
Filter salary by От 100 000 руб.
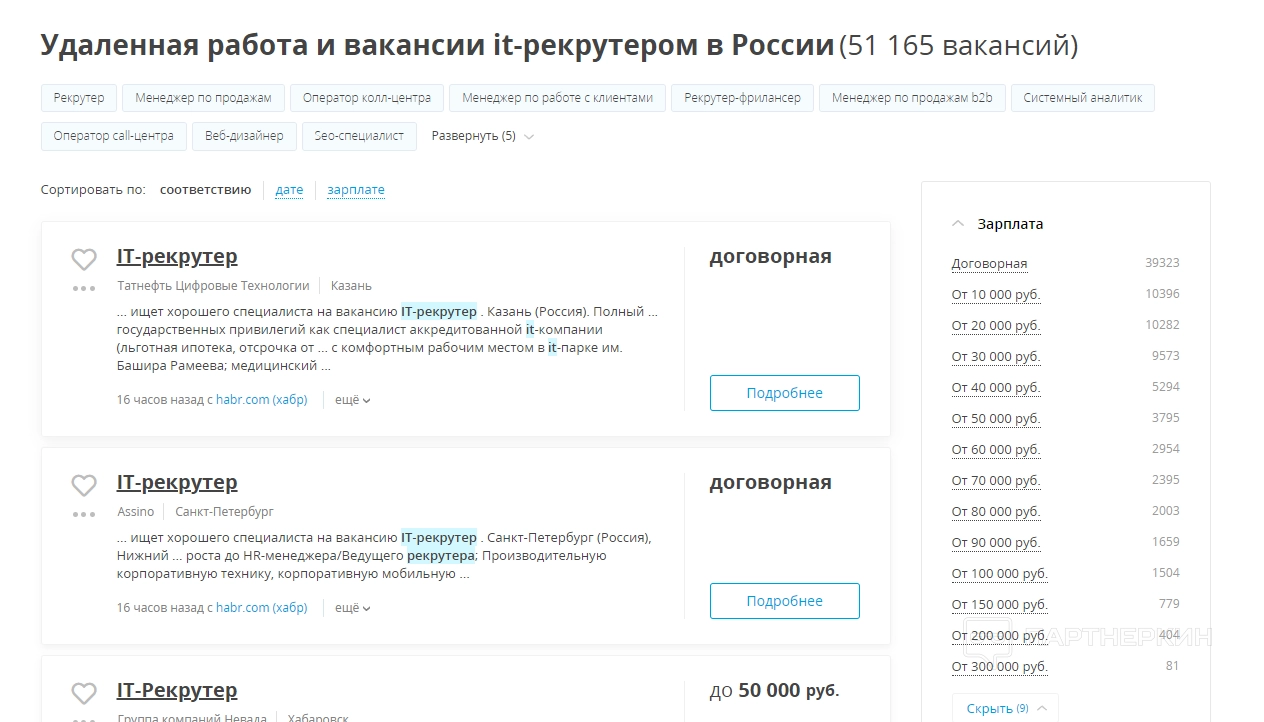999,574
